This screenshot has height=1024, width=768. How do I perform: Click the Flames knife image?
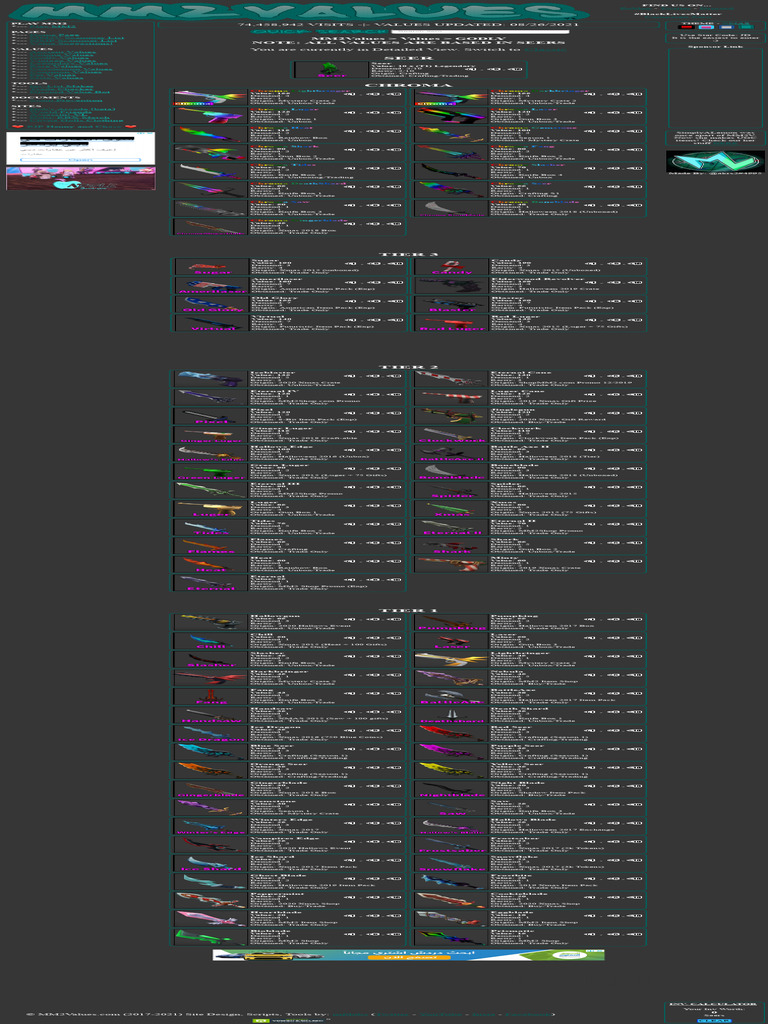click(212, 547)
